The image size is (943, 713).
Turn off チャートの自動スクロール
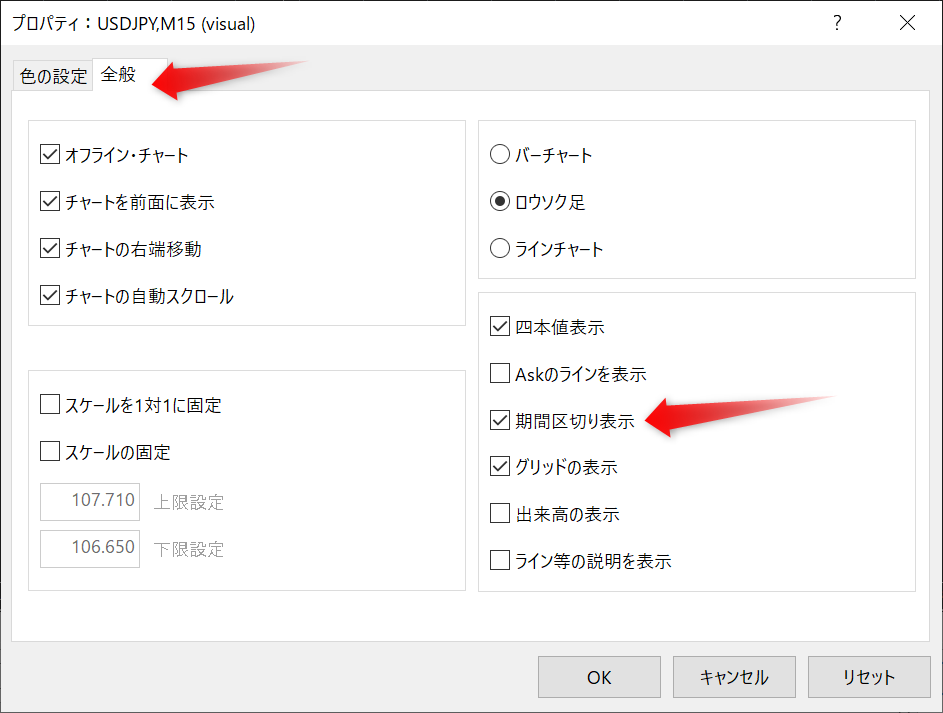point(50,295)
